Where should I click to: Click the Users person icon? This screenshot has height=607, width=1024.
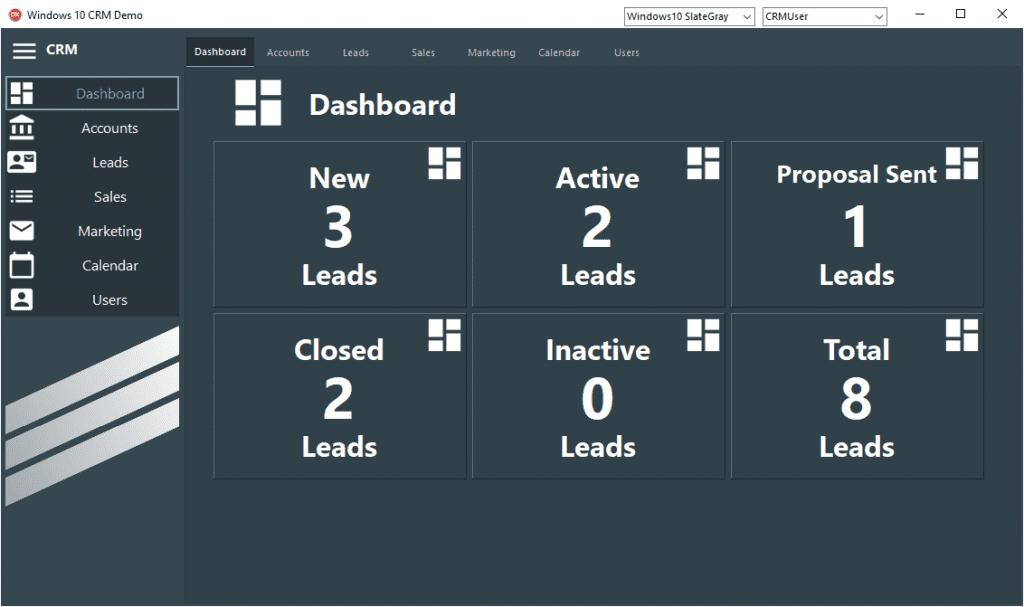pos(22,299)
